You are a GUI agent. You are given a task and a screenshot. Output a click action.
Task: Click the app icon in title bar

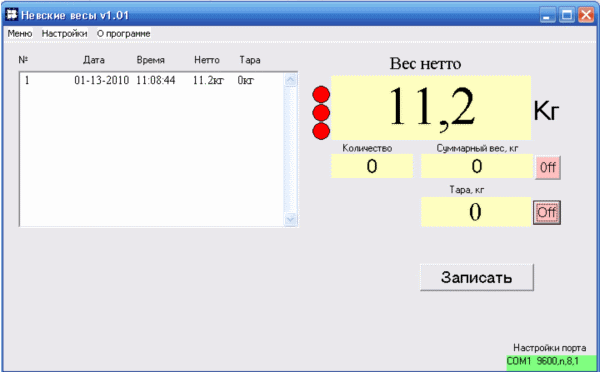click(12, 15)
